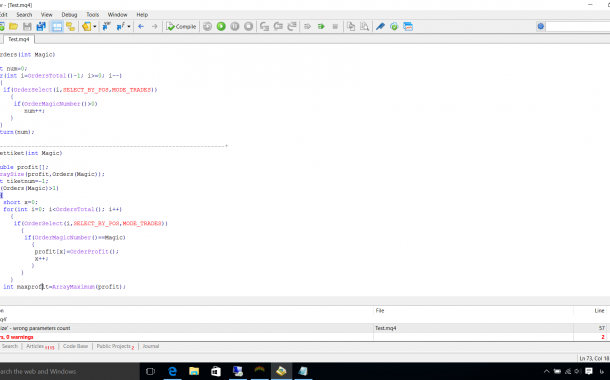Navigate back with the blue left arrow

141,26
